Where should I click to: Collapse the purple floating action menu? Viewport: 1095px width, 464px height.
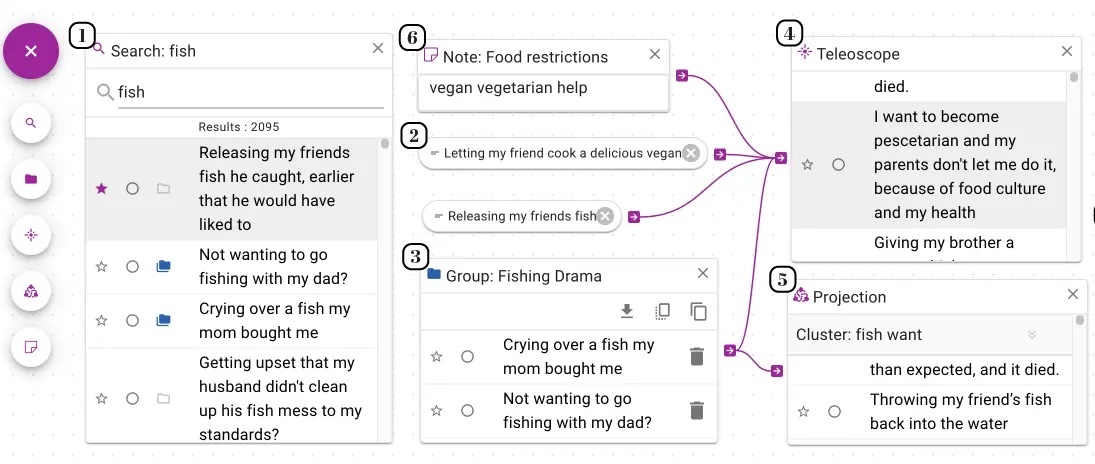click(30, 51)
